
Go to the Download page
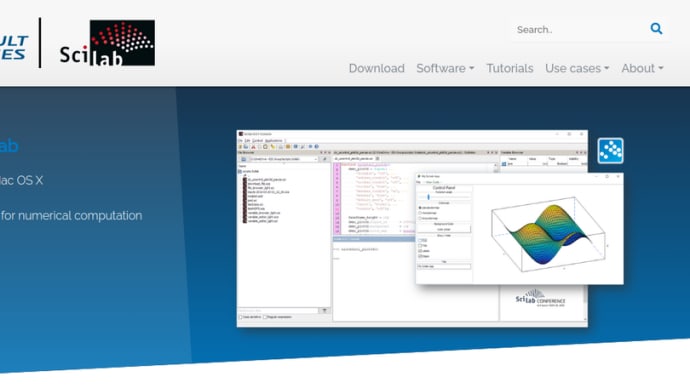coord(377,69)
